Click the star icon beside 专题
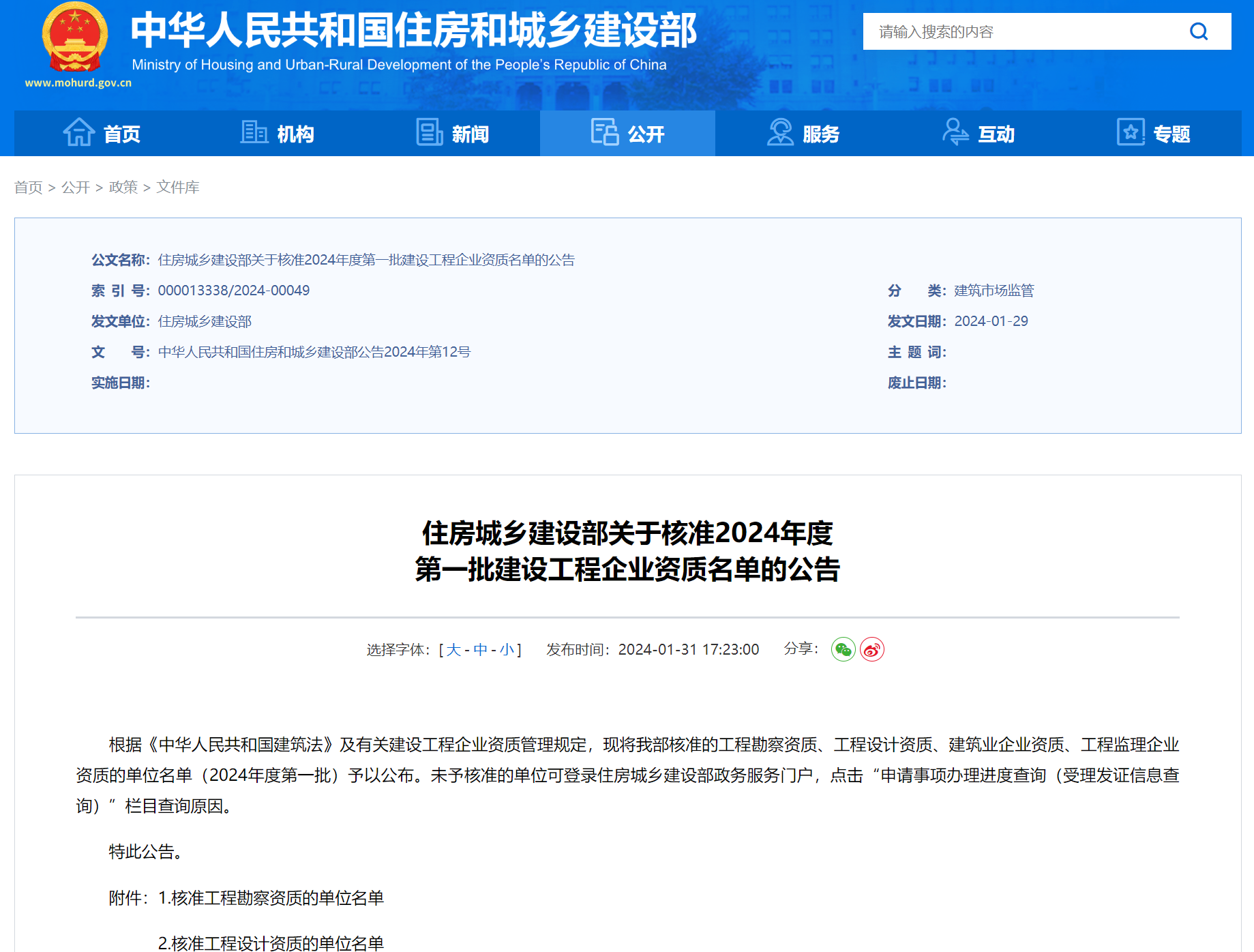Viewport: 1254px width, 952px height. point(1130,132)
